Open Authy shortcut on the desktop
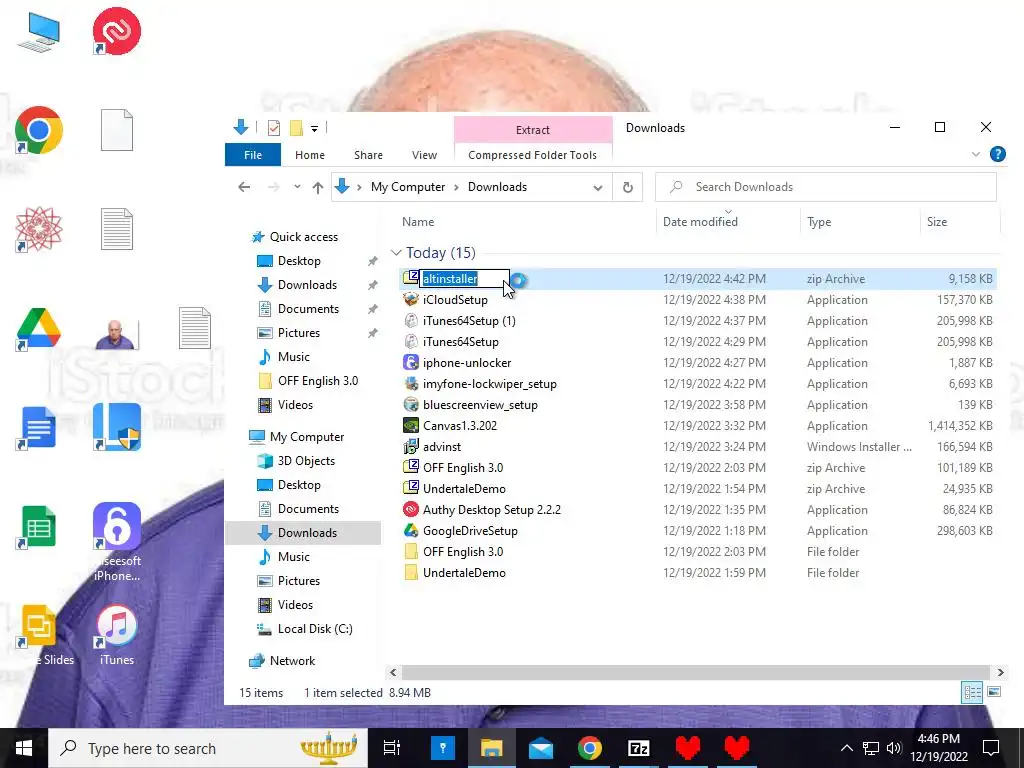The image size is (1024, 768). point(116,31)
